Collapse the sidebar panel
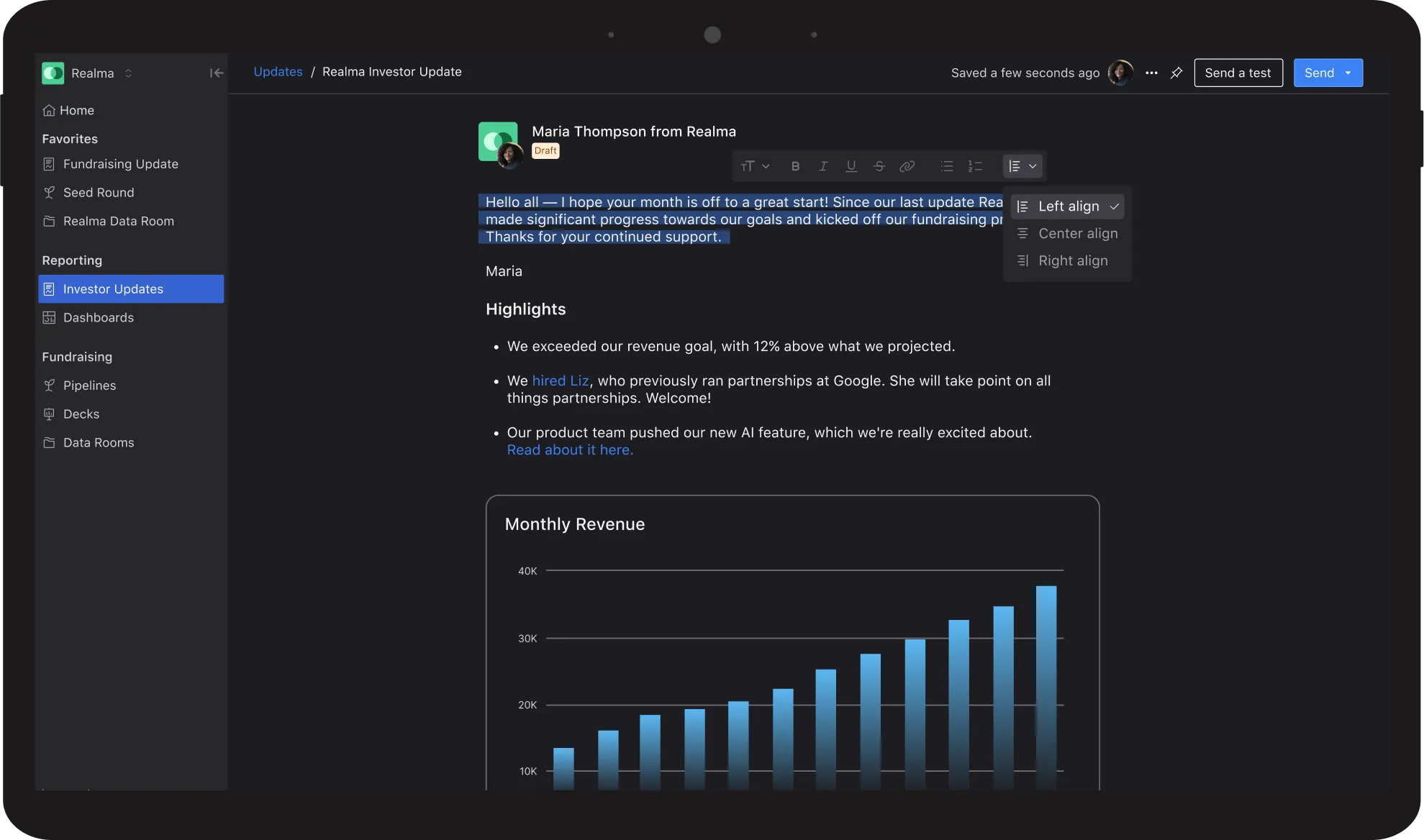 point(217,73)
